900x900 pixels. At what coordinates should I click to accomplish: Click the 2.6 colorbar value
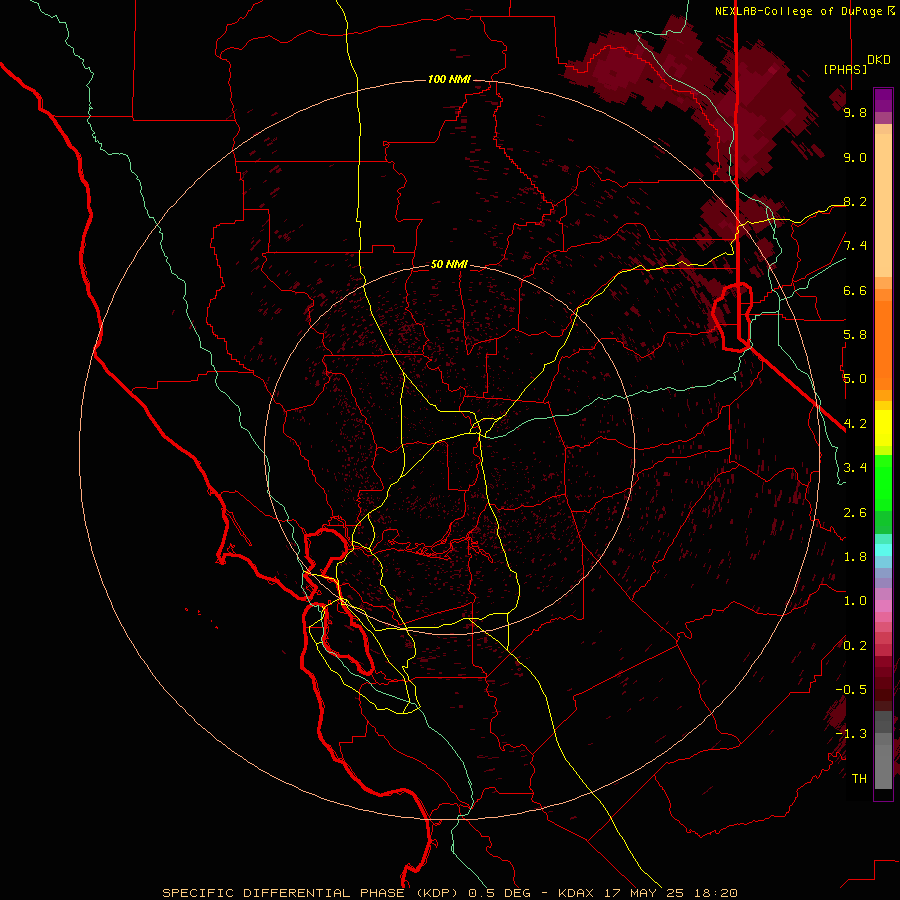(x=855, y=512)
